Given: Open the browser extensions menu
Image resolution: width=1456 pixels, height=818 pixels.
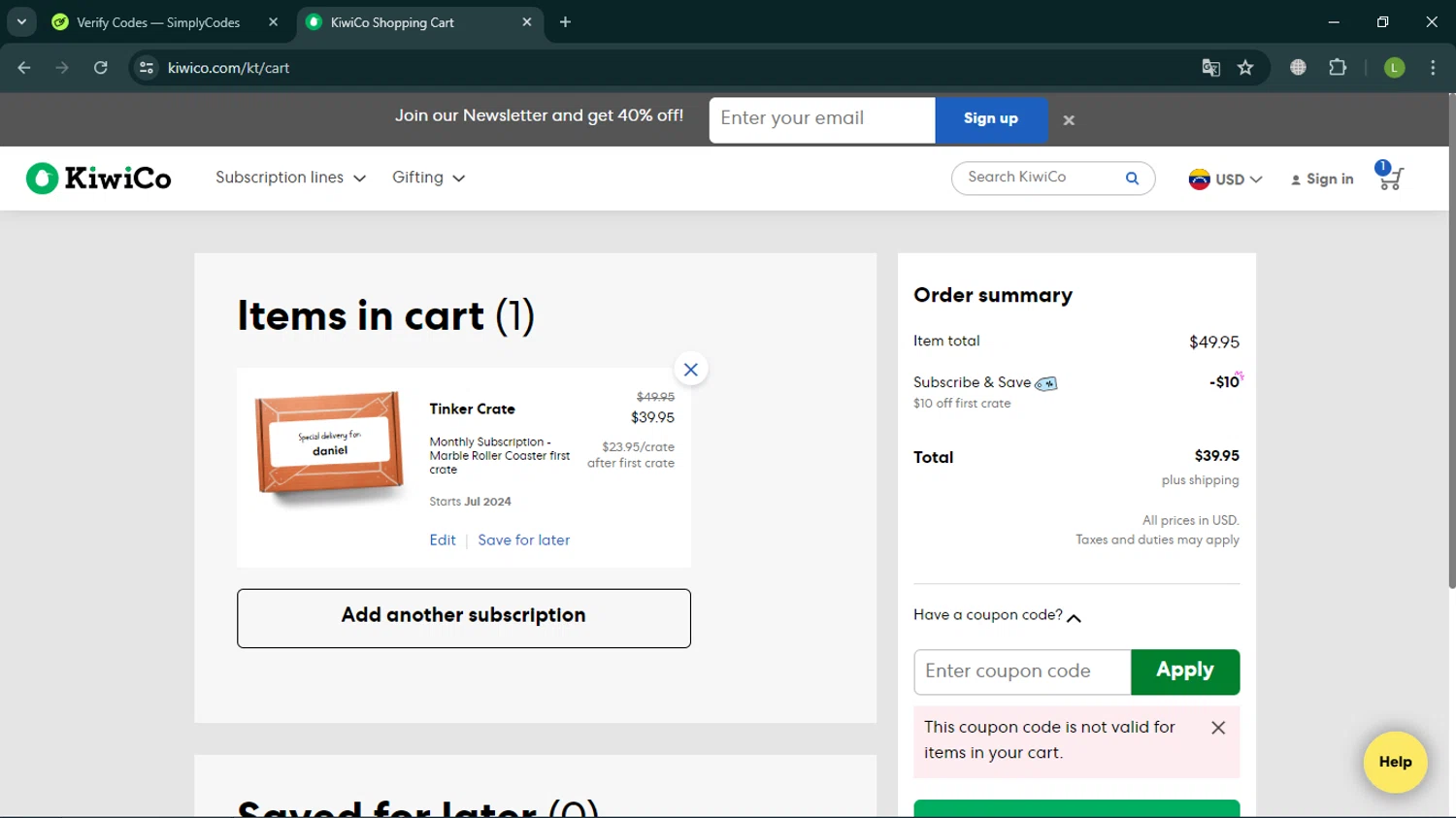Looking at the screenshot, I should [x=1338, y=68].
